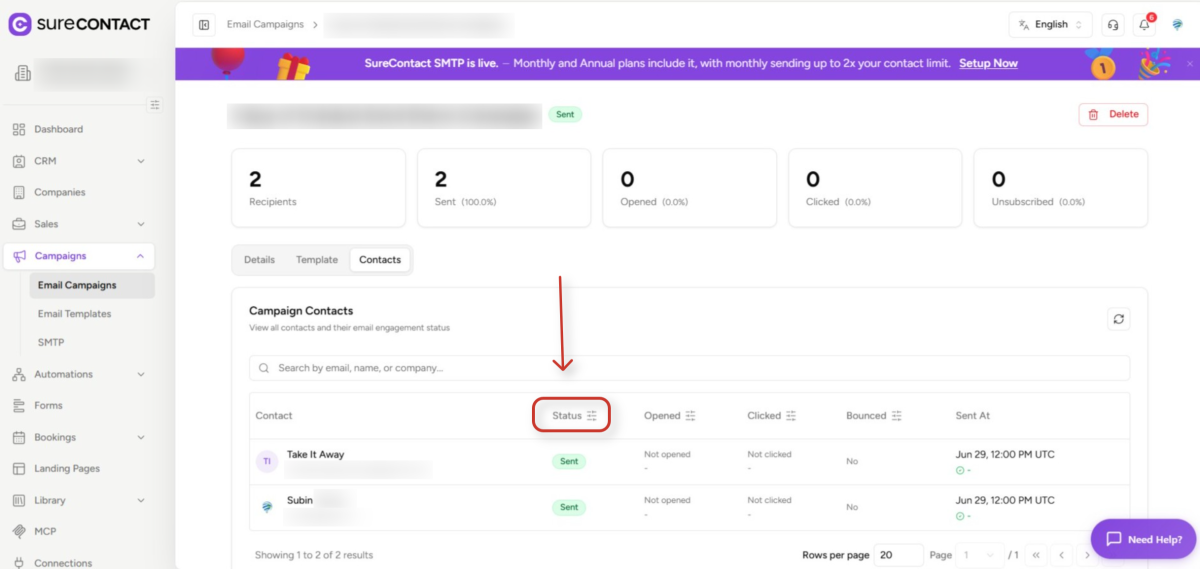This screenshot has width=1200, height=569.
Task: Expand the Sales menu chevron
Action: 141,224
